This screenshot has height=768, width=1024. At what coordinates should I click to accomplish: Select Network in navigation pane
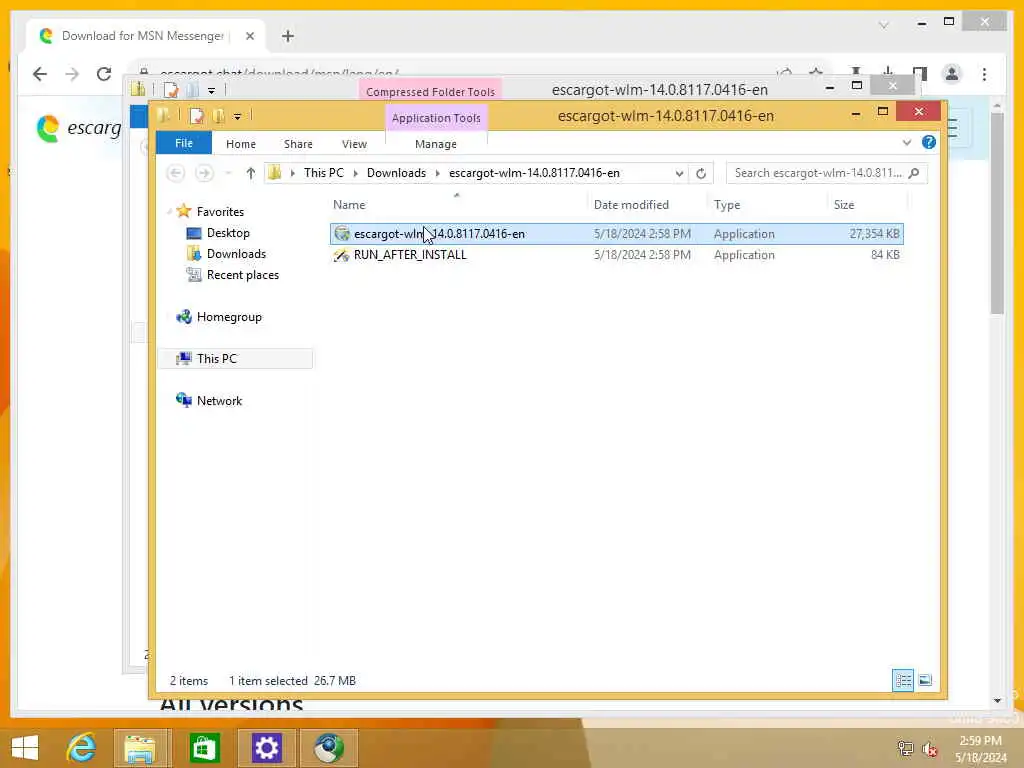point(219,400)
